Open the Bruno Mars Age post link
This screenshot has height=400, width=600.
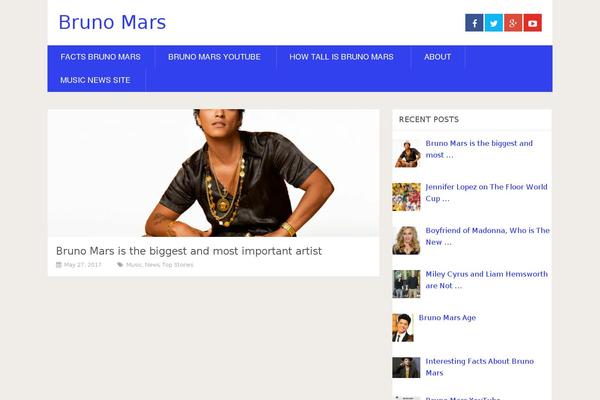click(x=447, y=318)
